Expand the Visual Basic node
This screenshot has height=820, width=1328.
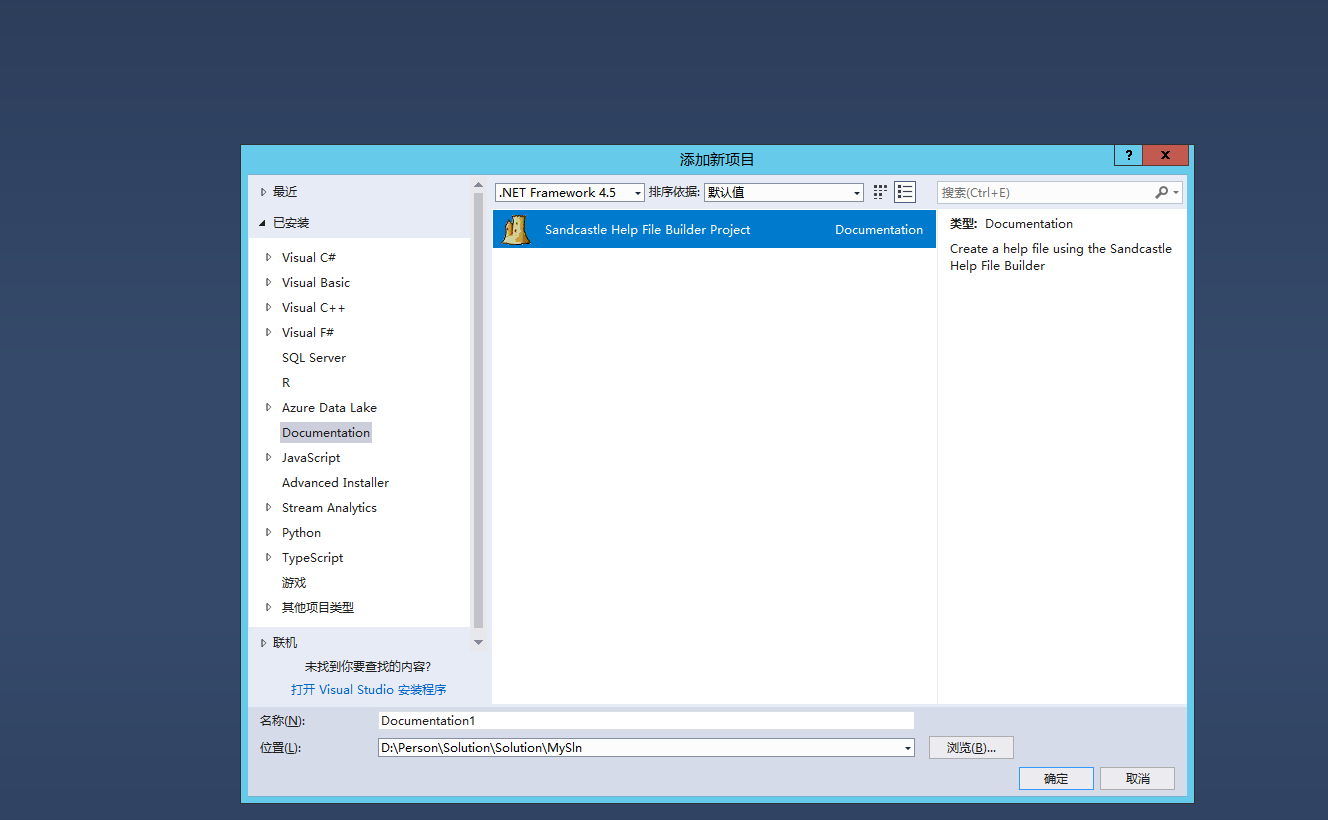point(269,282)
